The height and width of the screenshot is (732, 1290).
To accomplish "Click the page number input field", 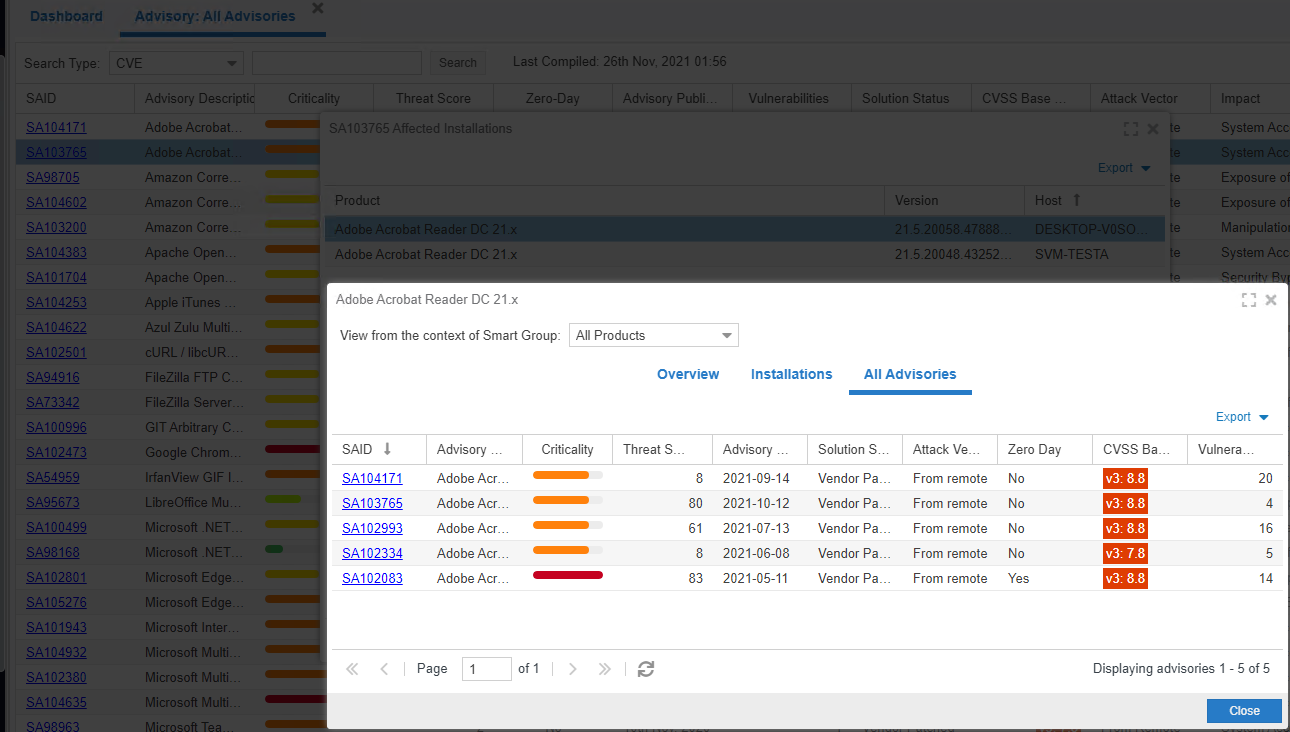I will [486, 669].
